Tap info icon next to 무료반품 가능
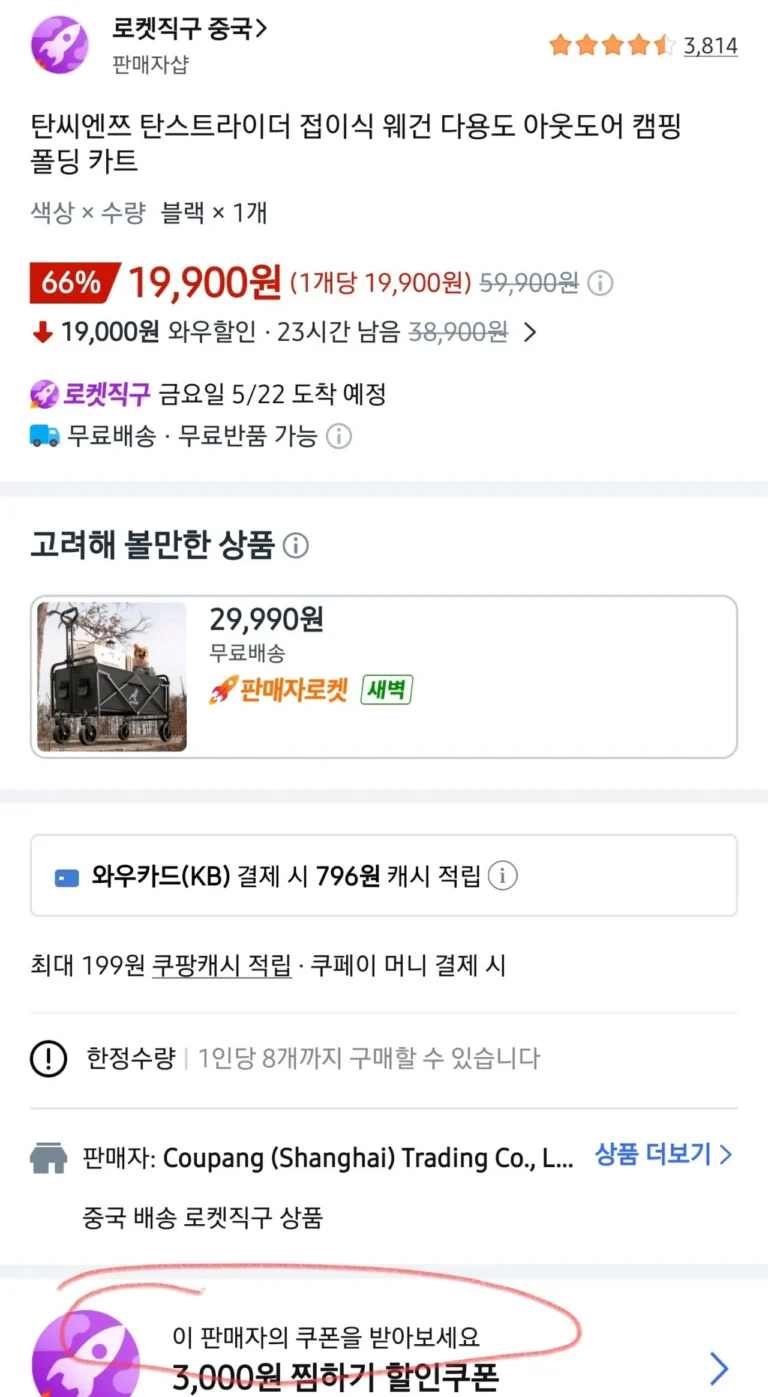Viewport: 768px width, 1397px height. pyautogui.click(x=339, y=436)
